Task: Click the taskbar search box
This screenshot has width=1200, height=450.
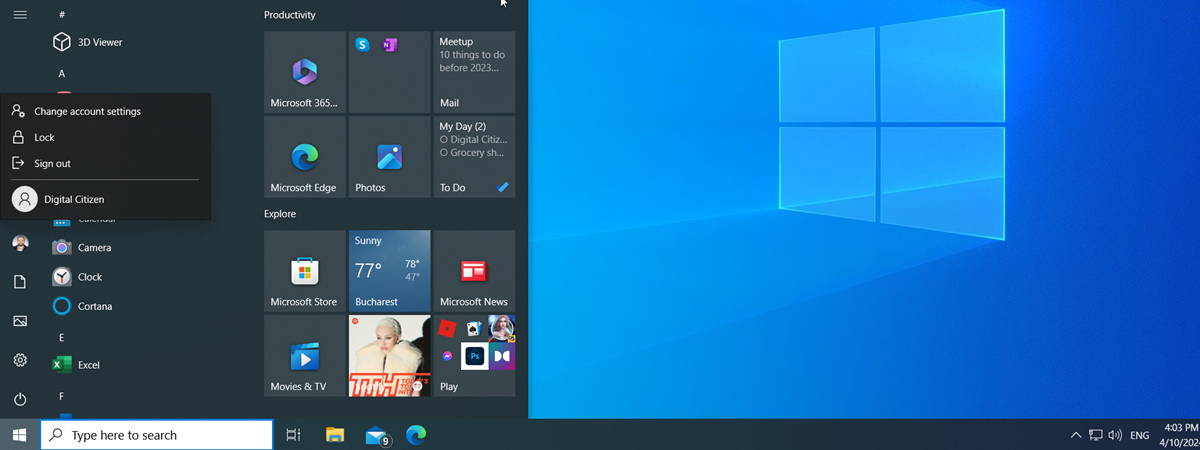Action: point(157,435)
